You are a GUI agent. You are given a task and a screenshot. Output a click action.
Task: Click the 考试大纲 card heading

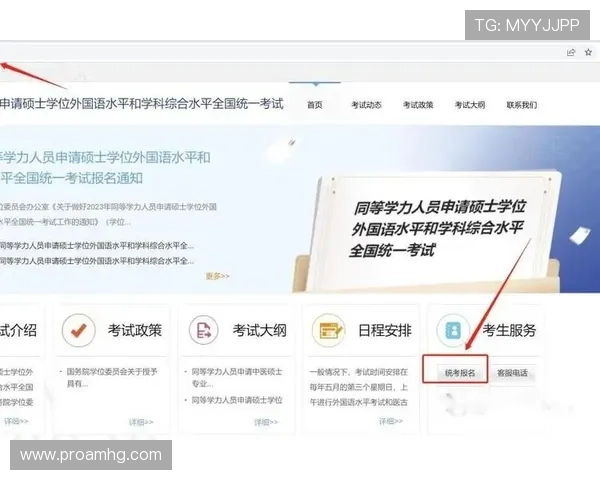coord(259,330)
